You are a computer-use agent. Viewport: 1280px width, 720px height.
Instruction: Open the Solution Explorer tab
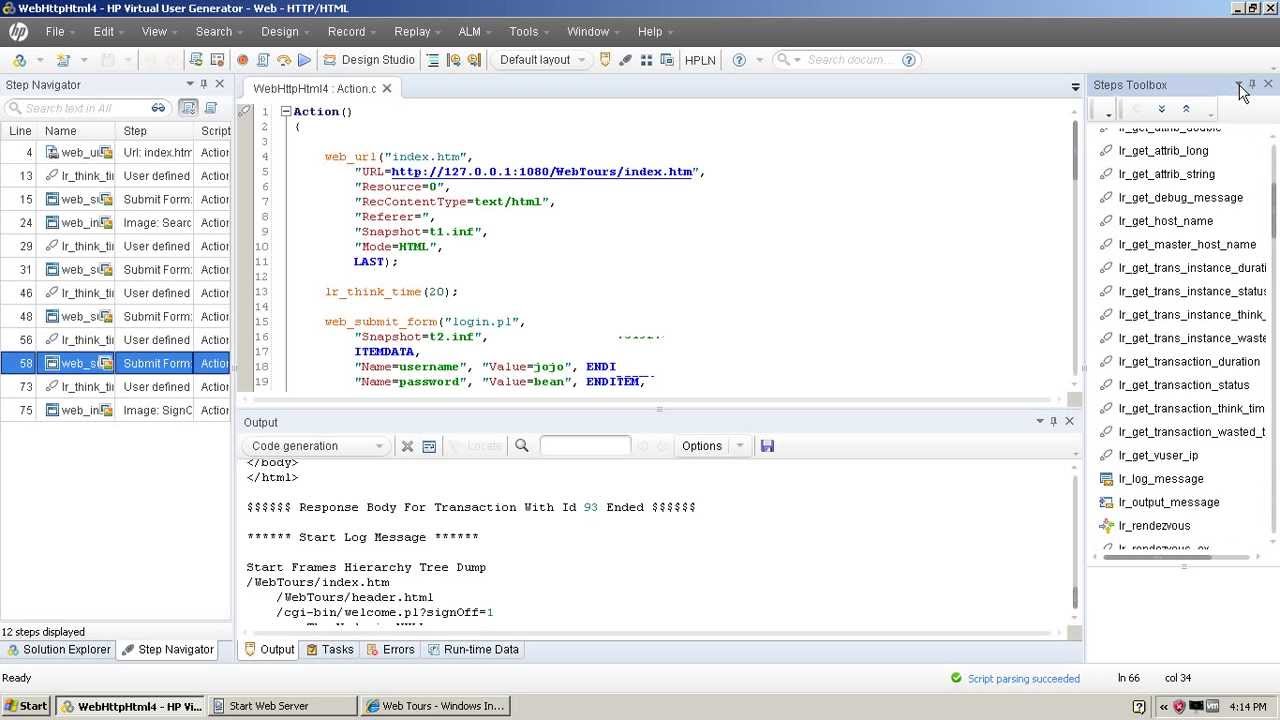coord(58,650)
